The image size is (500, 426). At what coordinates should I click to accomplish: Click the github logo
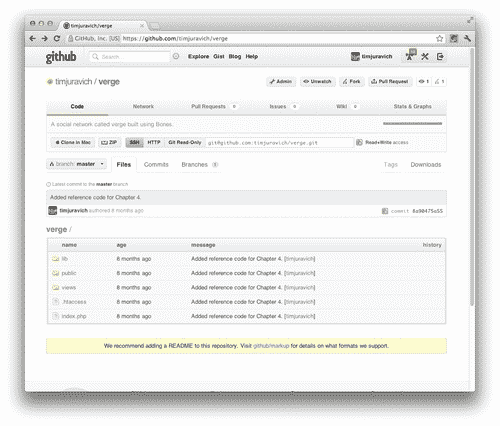point(61,57)
